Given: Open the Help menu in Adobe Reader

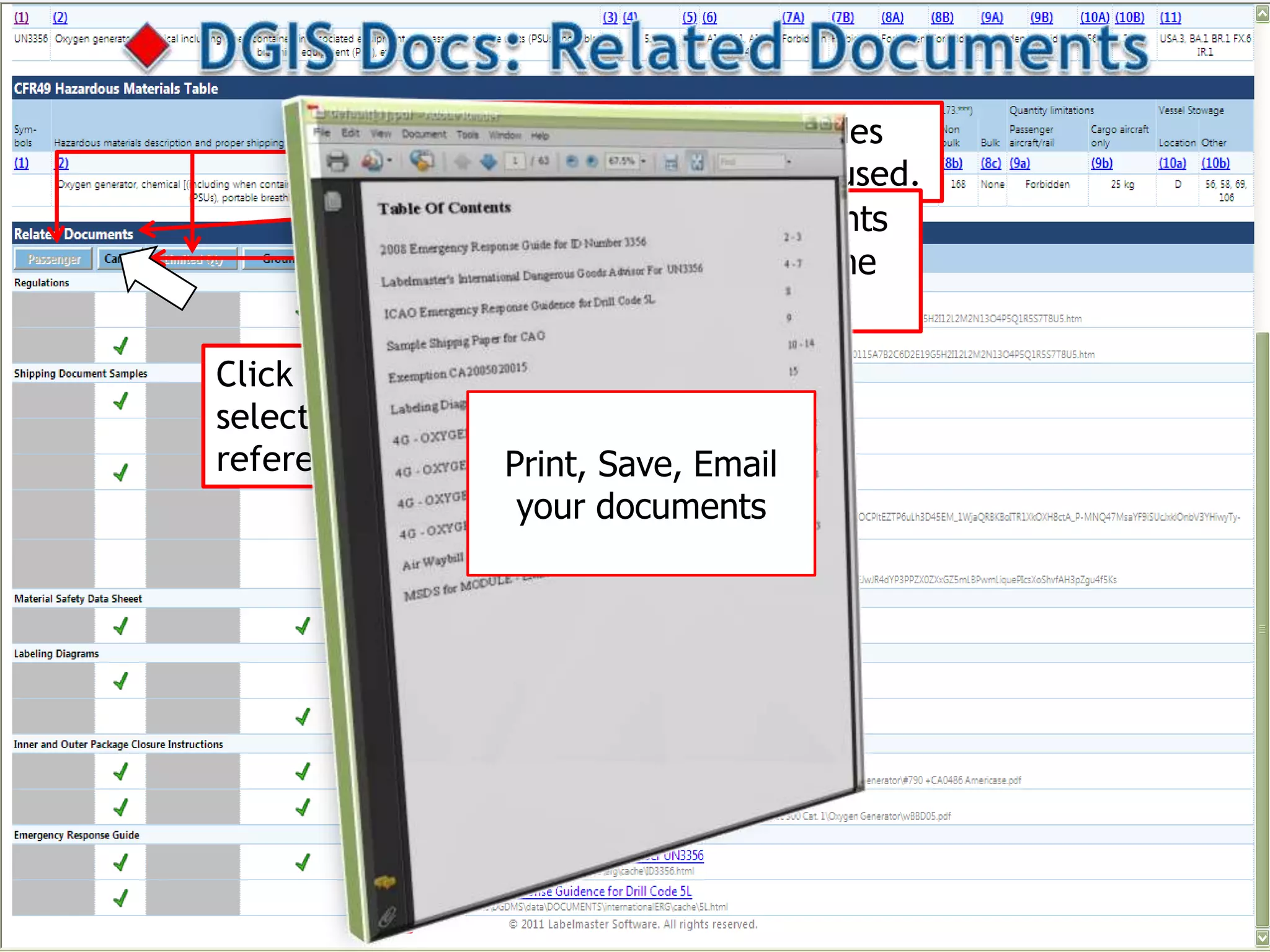Looking at the screenshot, I should click(540, 136).
